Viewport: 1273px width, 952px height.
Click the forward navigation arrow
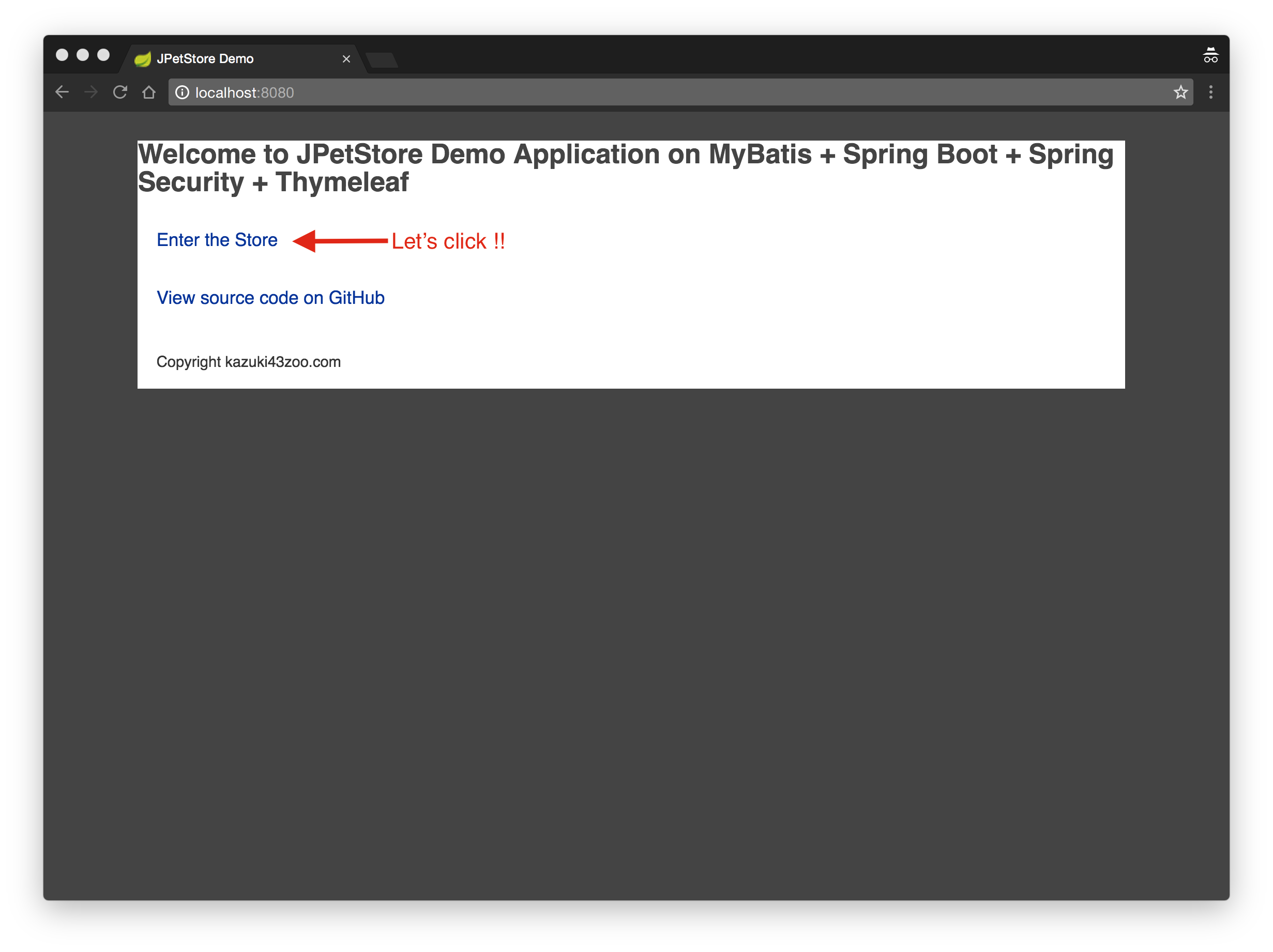pos(91,92)
